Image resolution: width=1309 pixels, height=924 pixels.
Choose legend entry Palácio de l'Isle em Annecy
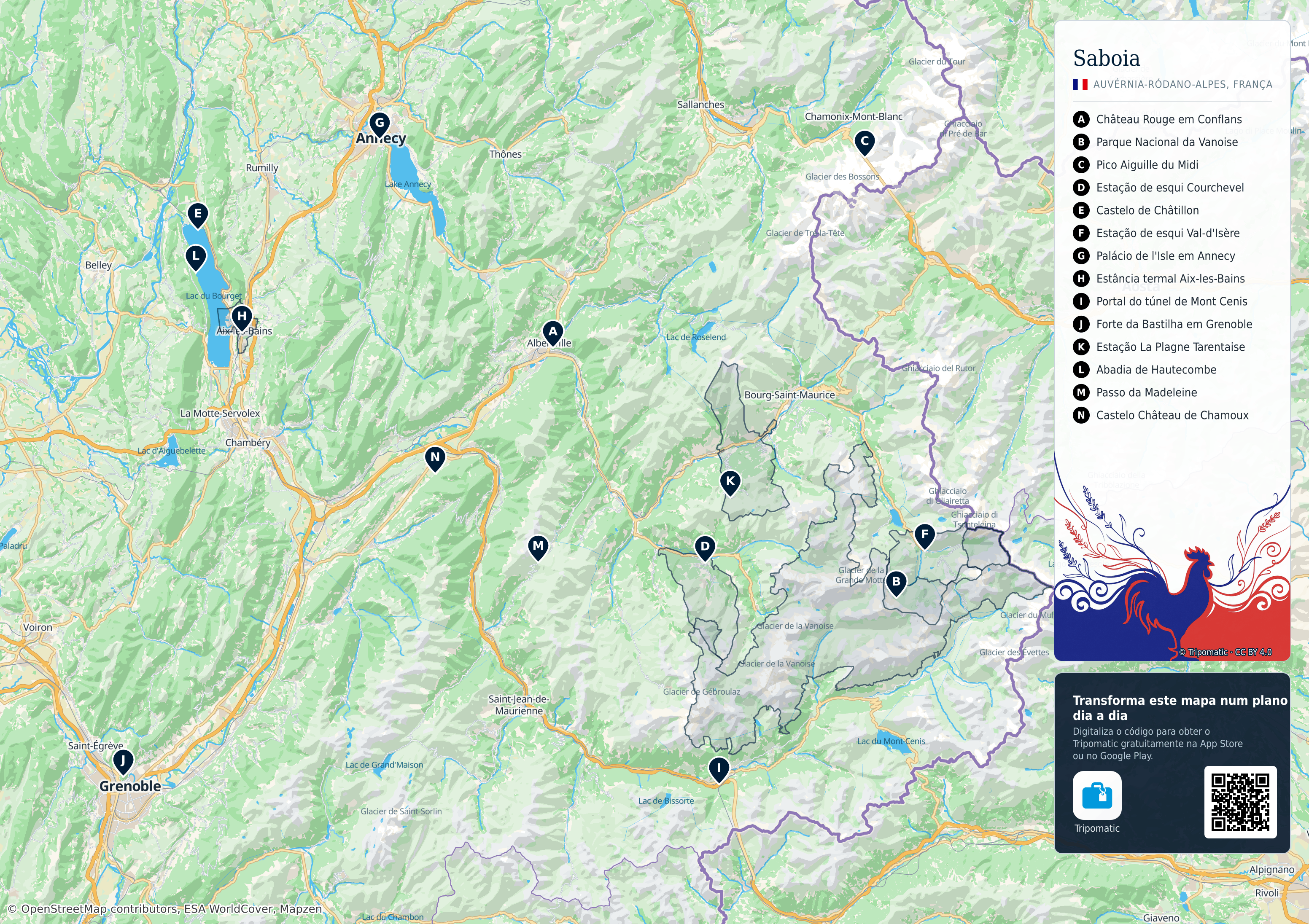[x=1153, y=256]
